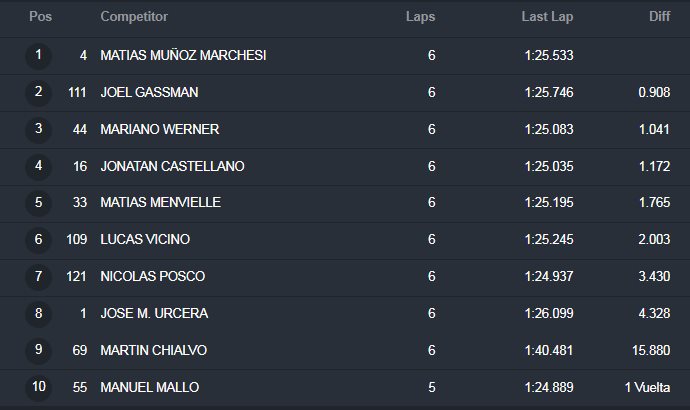This screenshot has width=690, height=410.
Task: Click NICOLAS POSCO competitor name
Action: 153,276
